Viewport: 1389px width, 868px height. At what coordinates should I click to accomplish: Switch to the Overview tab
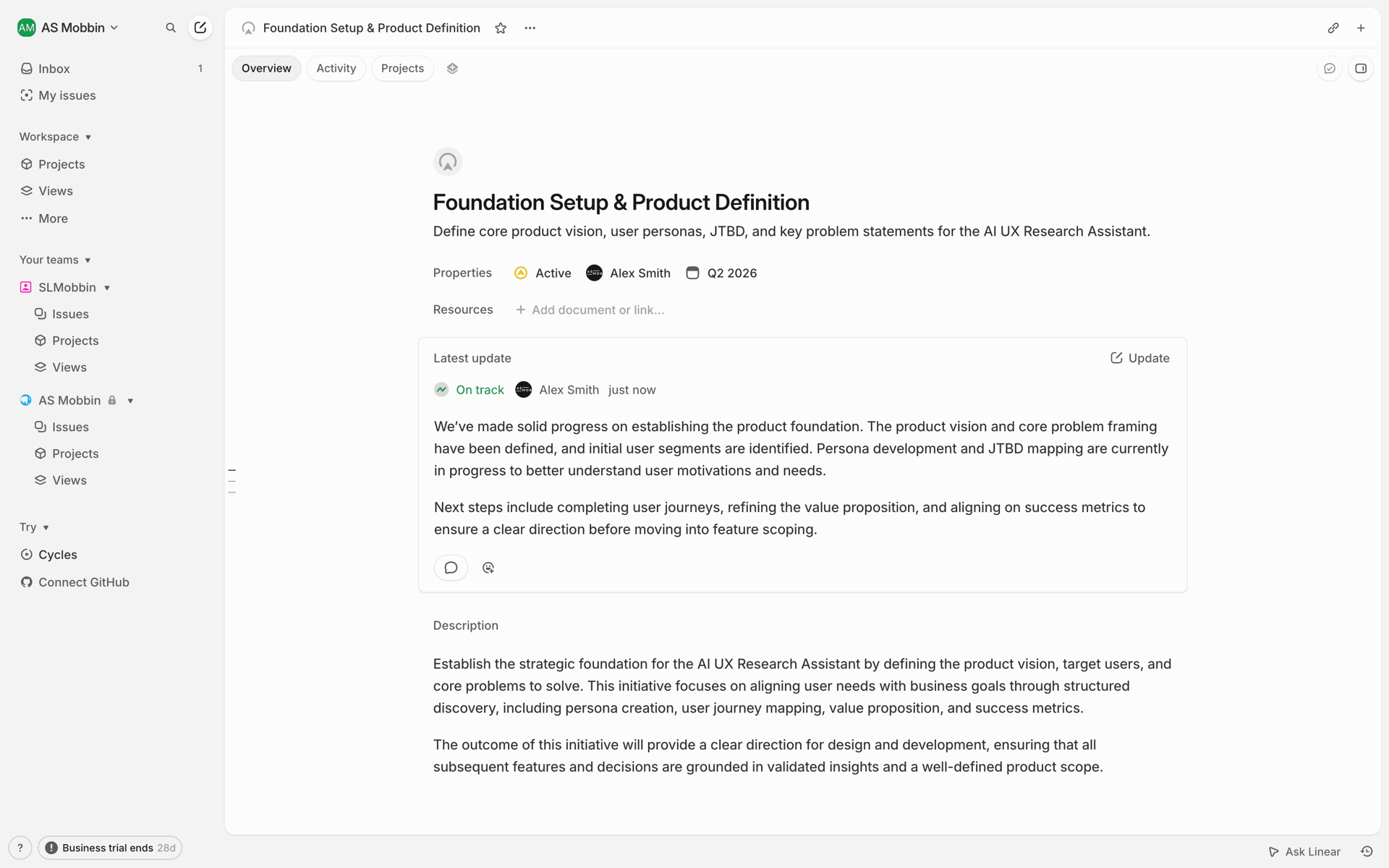click(266, 68)
